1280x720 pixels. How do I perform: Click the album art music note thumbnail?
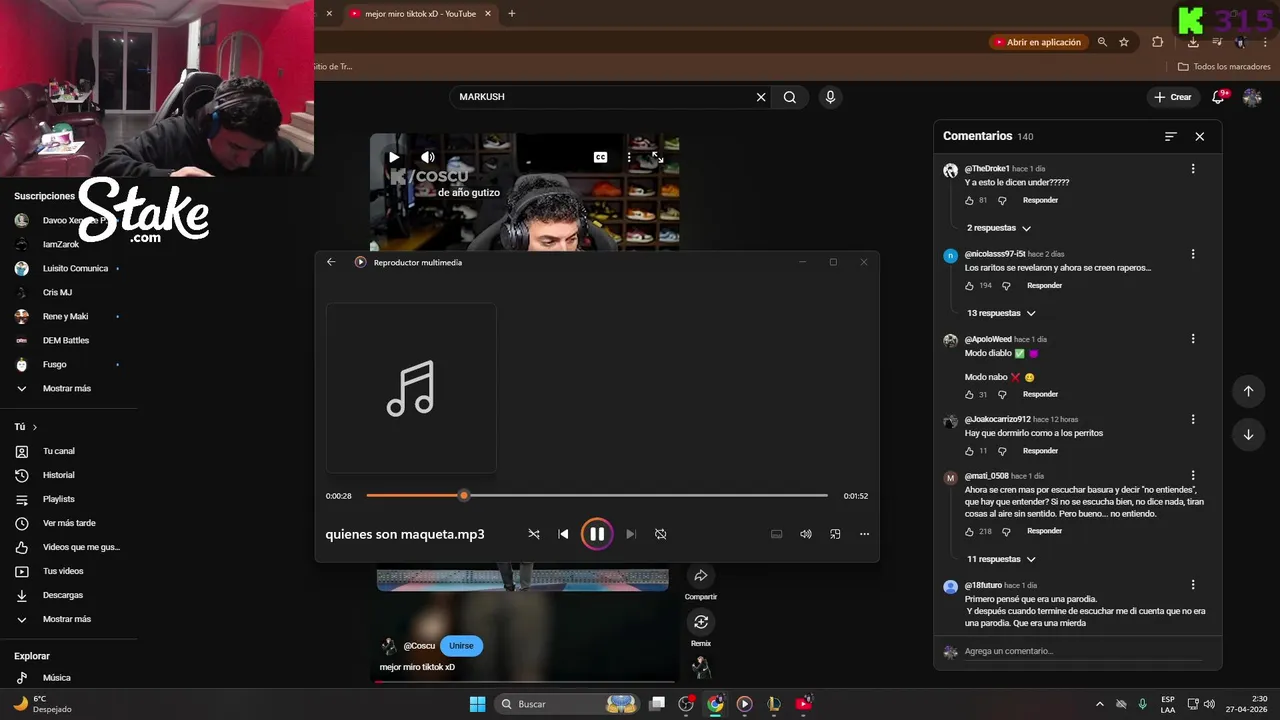pyautogui.click(x=411, y=388)
